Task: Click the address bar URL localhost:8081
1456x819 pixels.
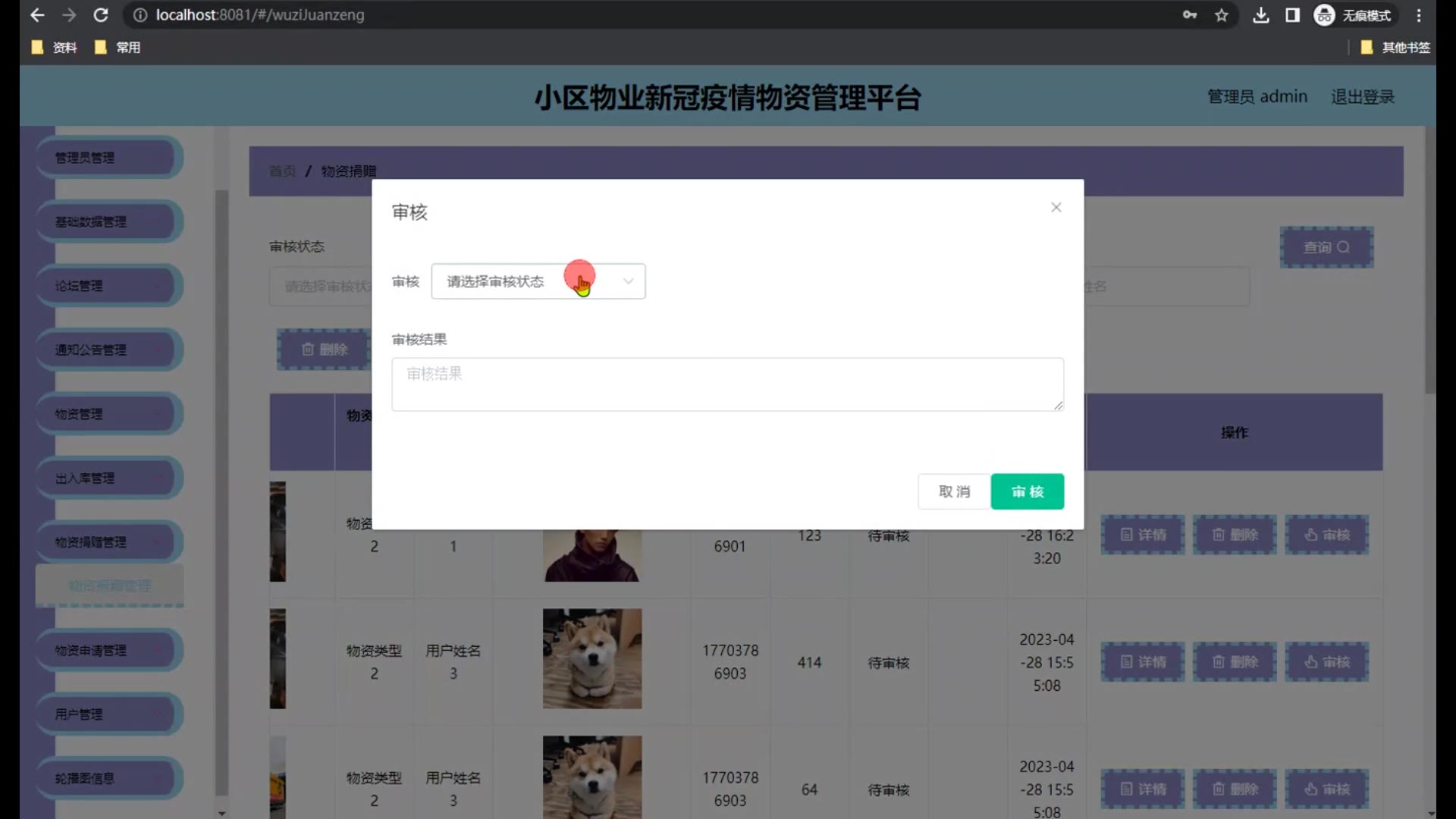Action: (260, 15)
